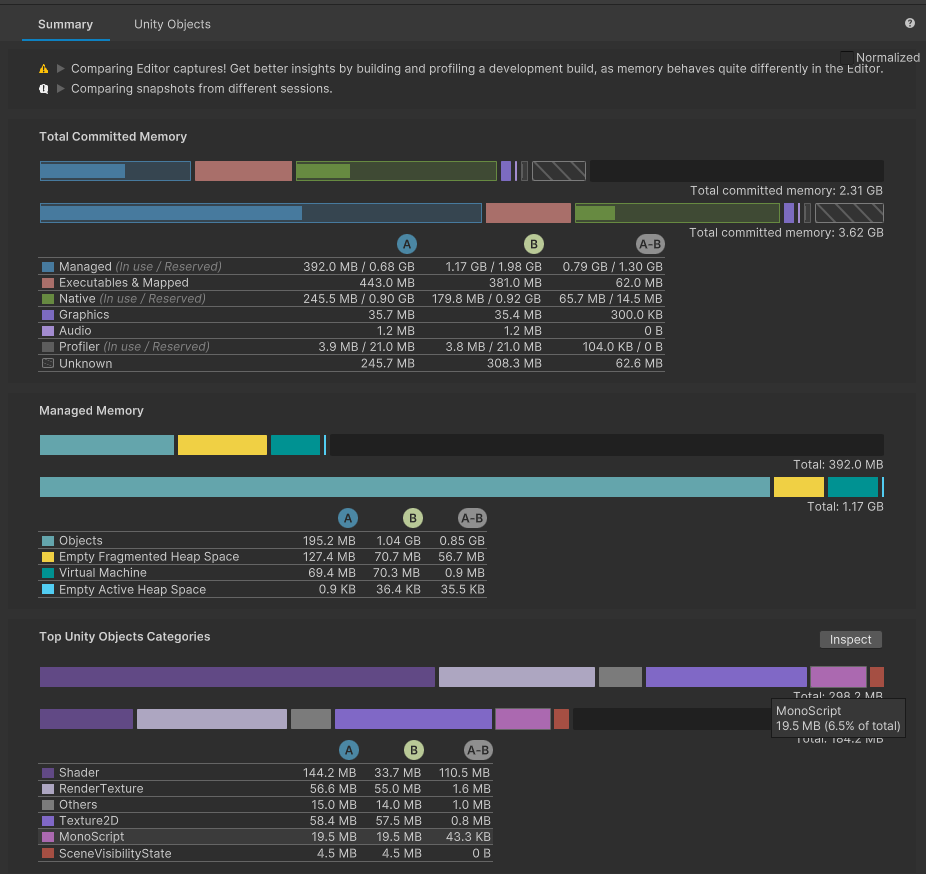The width and height of the screenshot is (926, 875).
Task: Select the MonoScript category row
Action: coord(200,837)
